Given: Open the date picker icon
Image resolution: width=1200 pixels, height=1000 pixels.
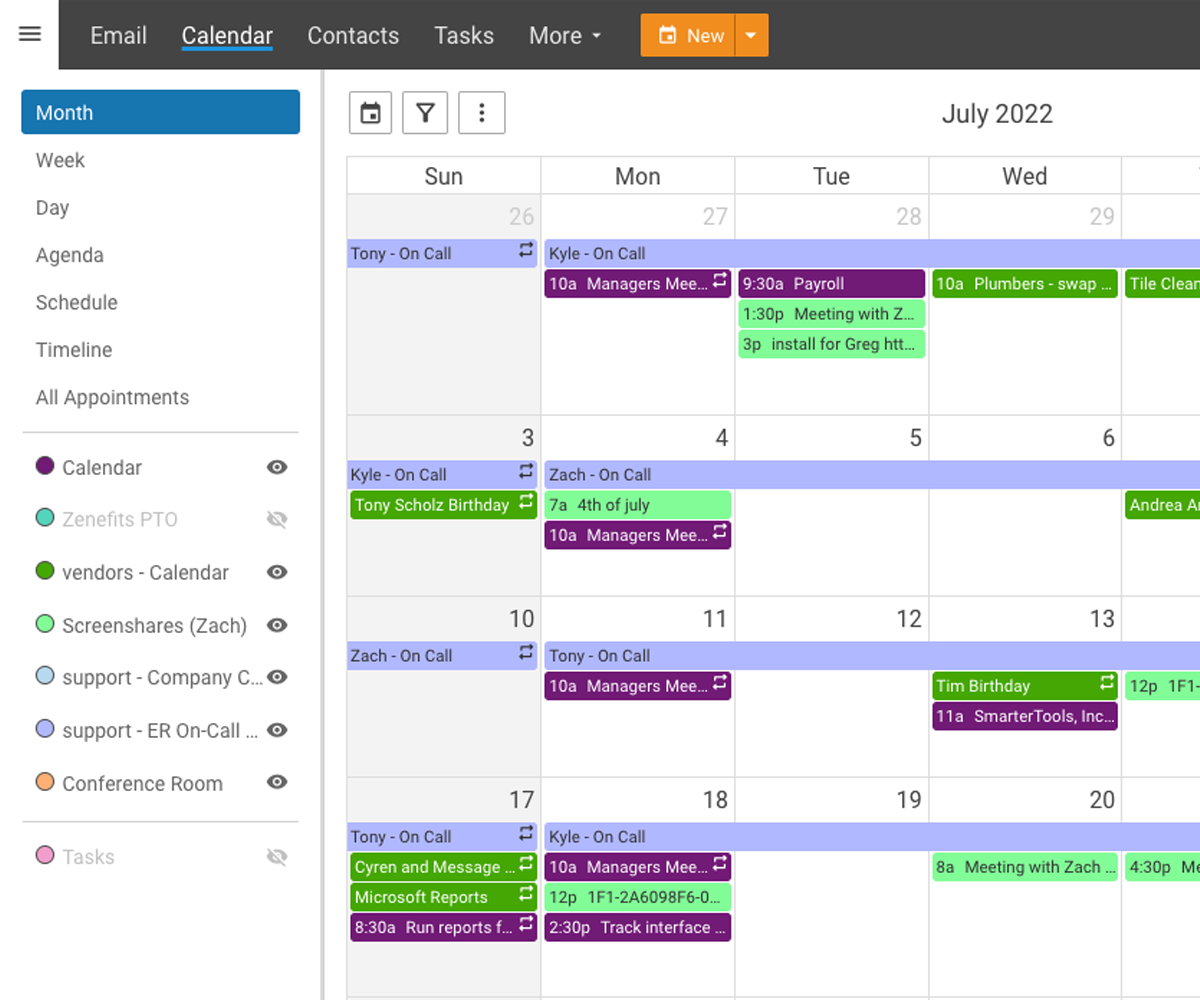Looking at the screenshot, I should pos(370,112).
